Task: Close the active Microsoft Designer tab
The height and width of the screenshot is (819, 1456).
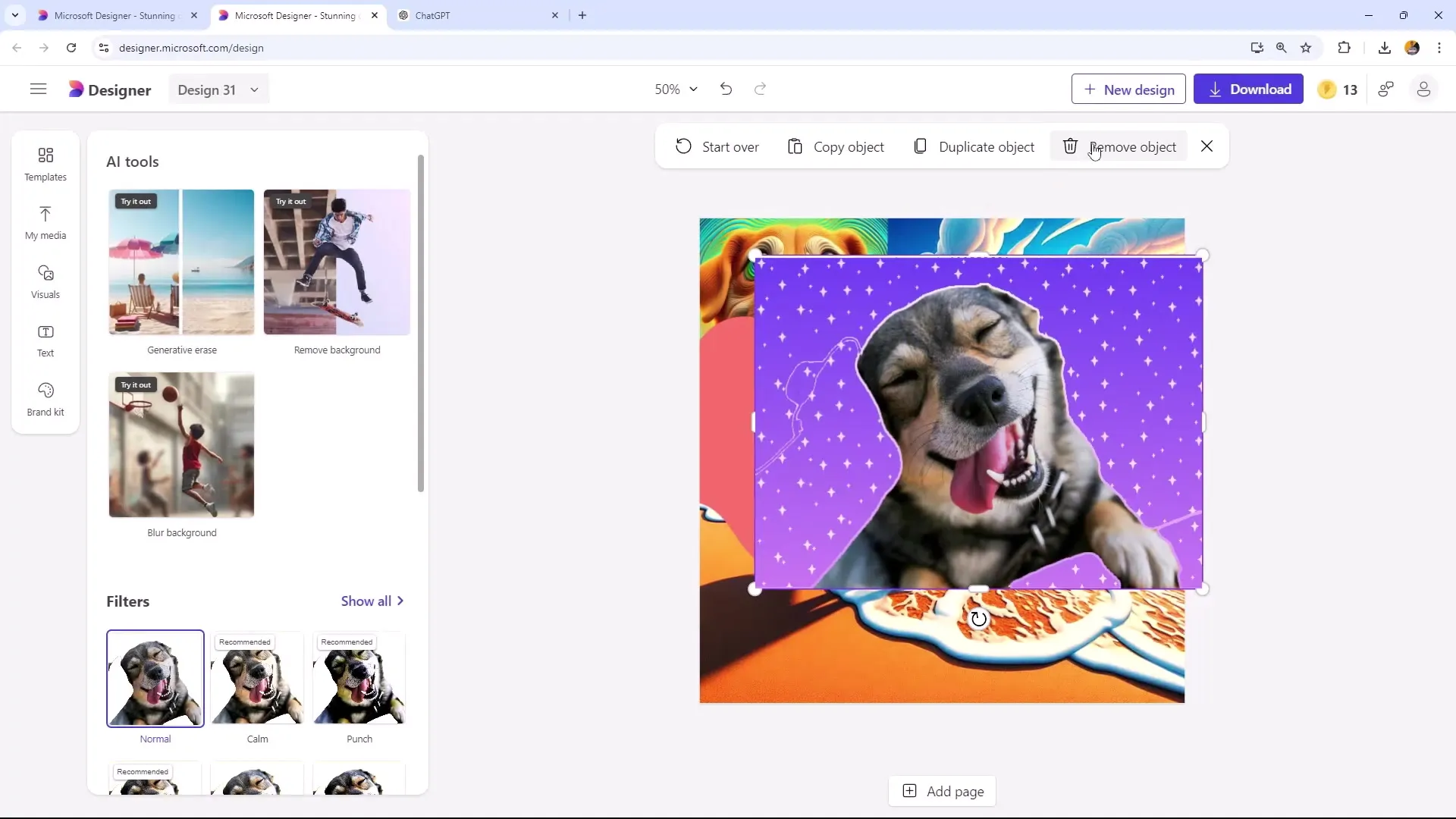Action: (375, 15)
